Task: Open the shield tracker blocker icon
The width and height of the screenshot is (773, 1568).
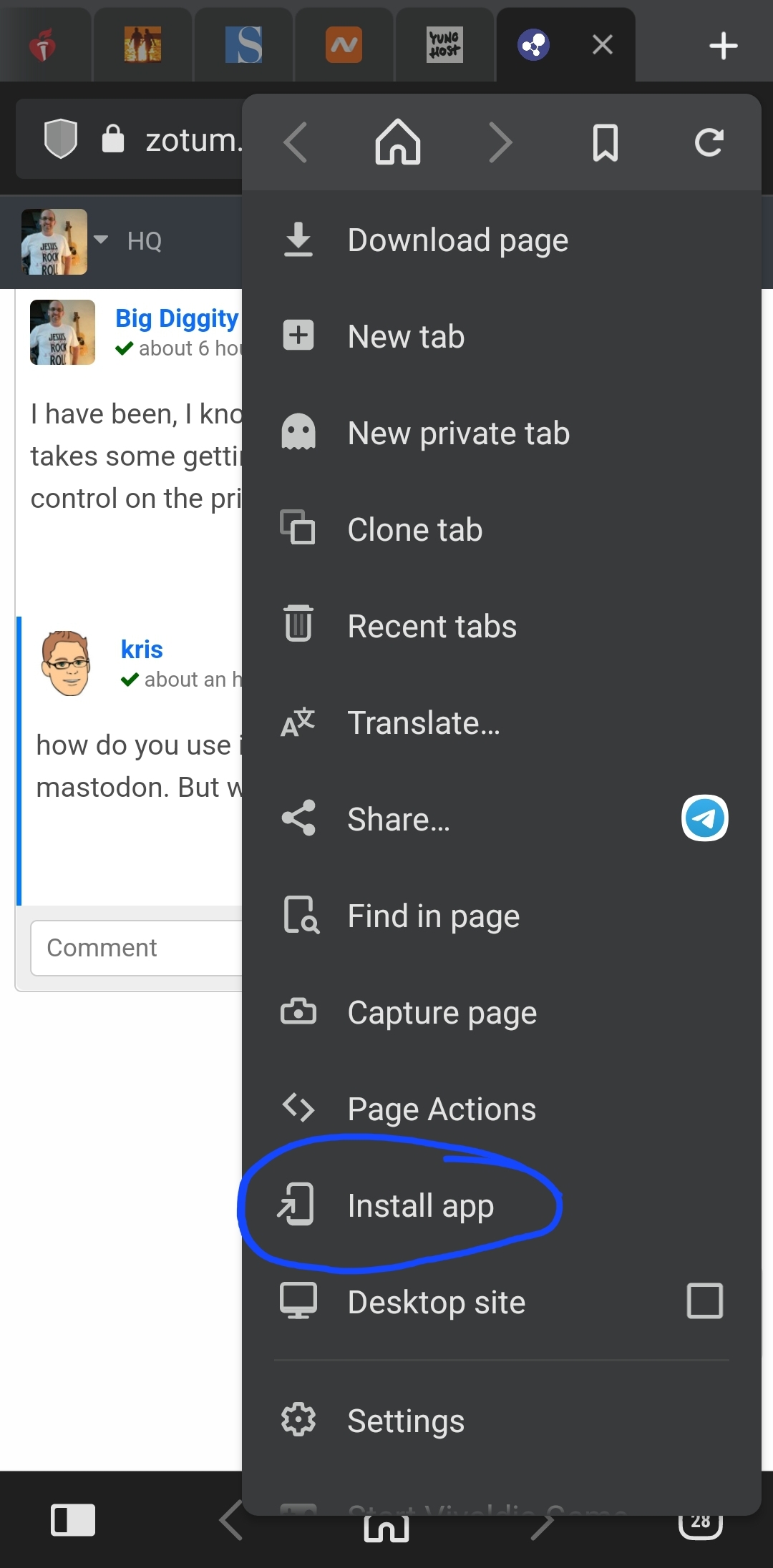Action: point(61,139)
